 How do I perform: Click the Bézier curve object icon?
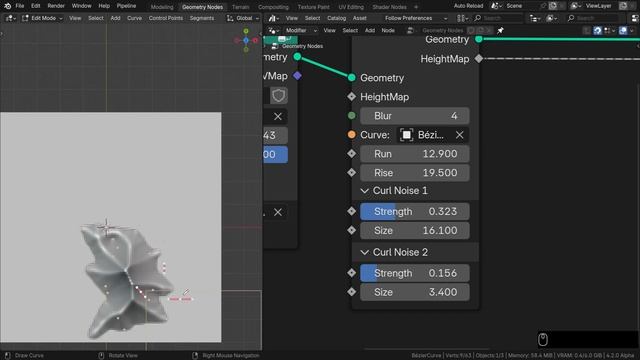coord(407,135)
